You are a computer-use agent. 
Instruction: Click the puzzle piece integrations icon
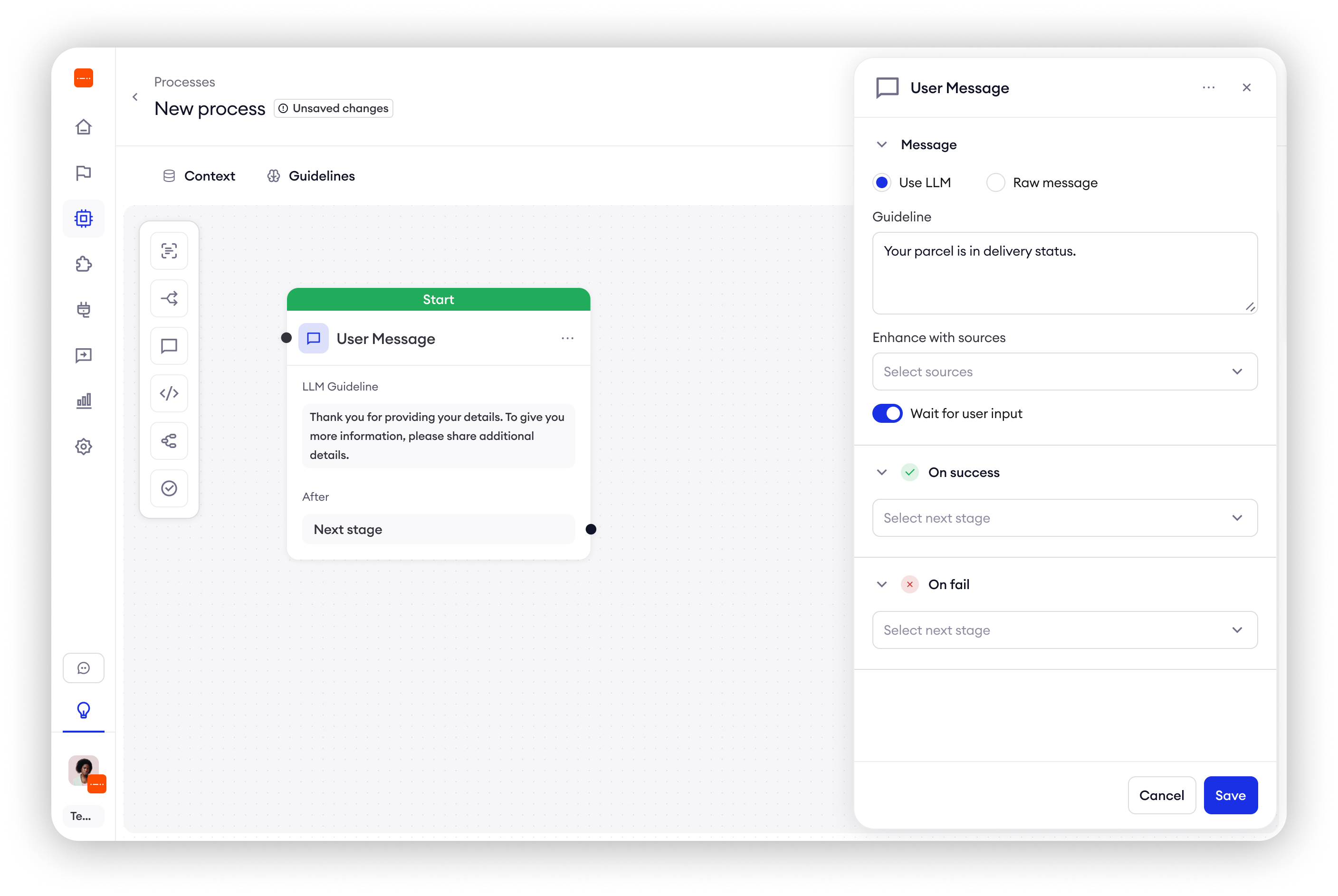(x=84, y=264)
